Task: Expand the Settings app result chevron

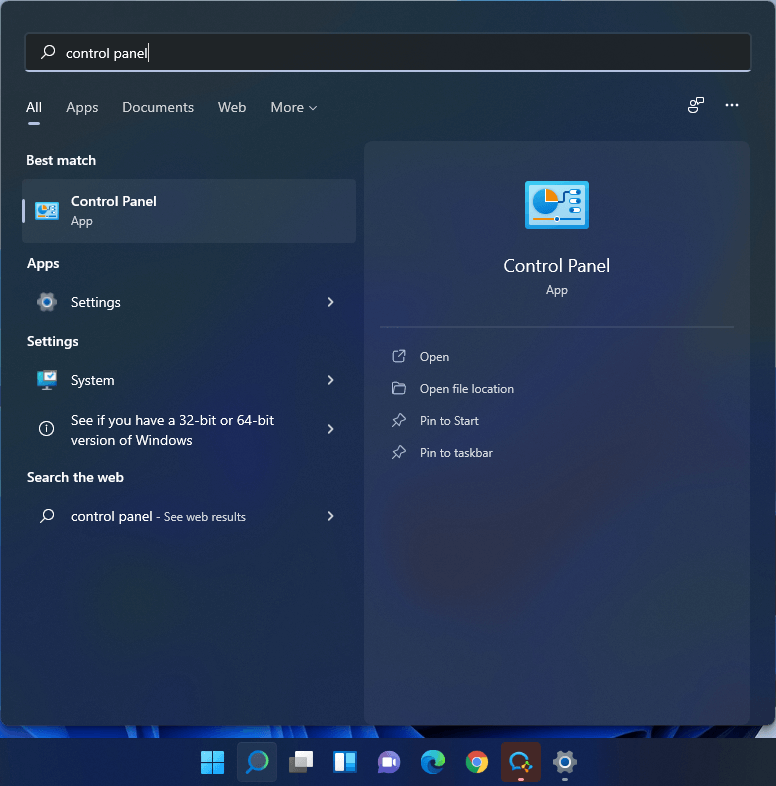Action: 330,302
